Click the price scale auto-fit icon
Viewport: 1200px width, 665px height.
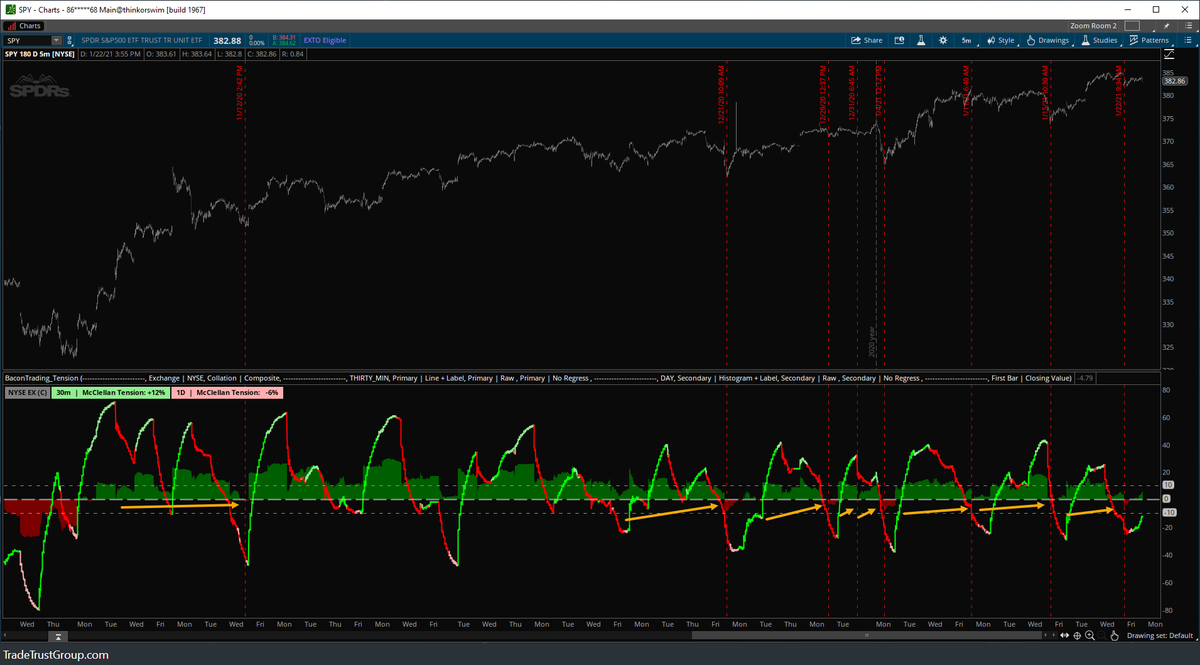1169,54
